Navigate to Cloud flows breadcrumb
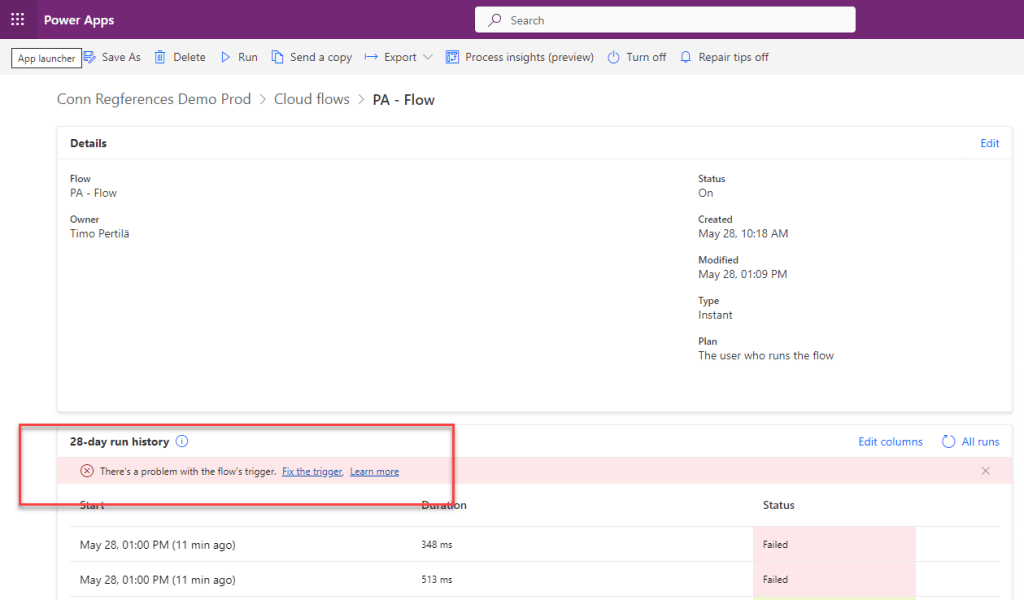This screenshot has width=1024, height=600. pyautogui.click(x=312, y=99)
